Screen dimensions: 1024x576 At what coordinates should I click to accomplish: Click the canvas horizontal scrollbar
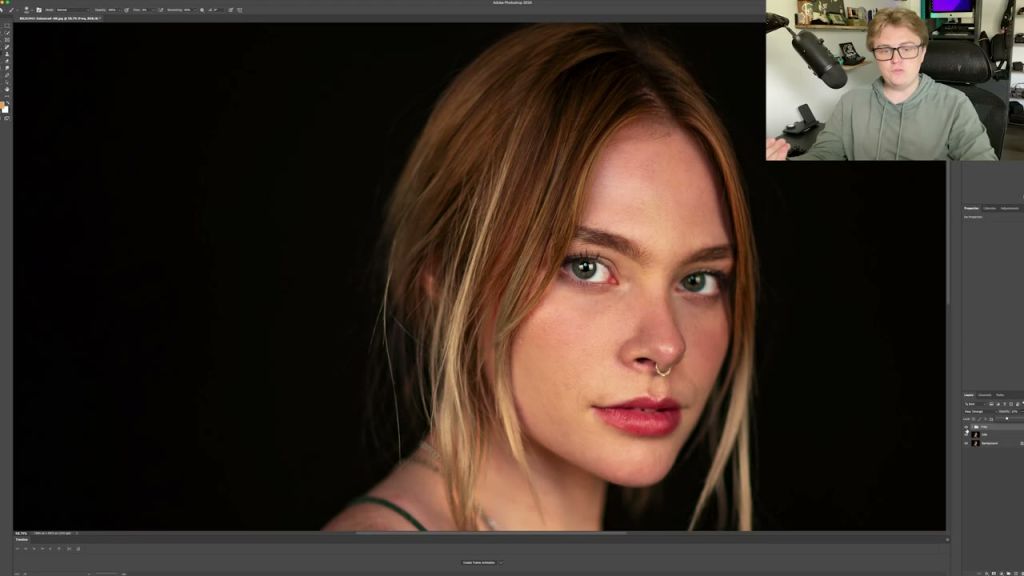click(491, 533)
